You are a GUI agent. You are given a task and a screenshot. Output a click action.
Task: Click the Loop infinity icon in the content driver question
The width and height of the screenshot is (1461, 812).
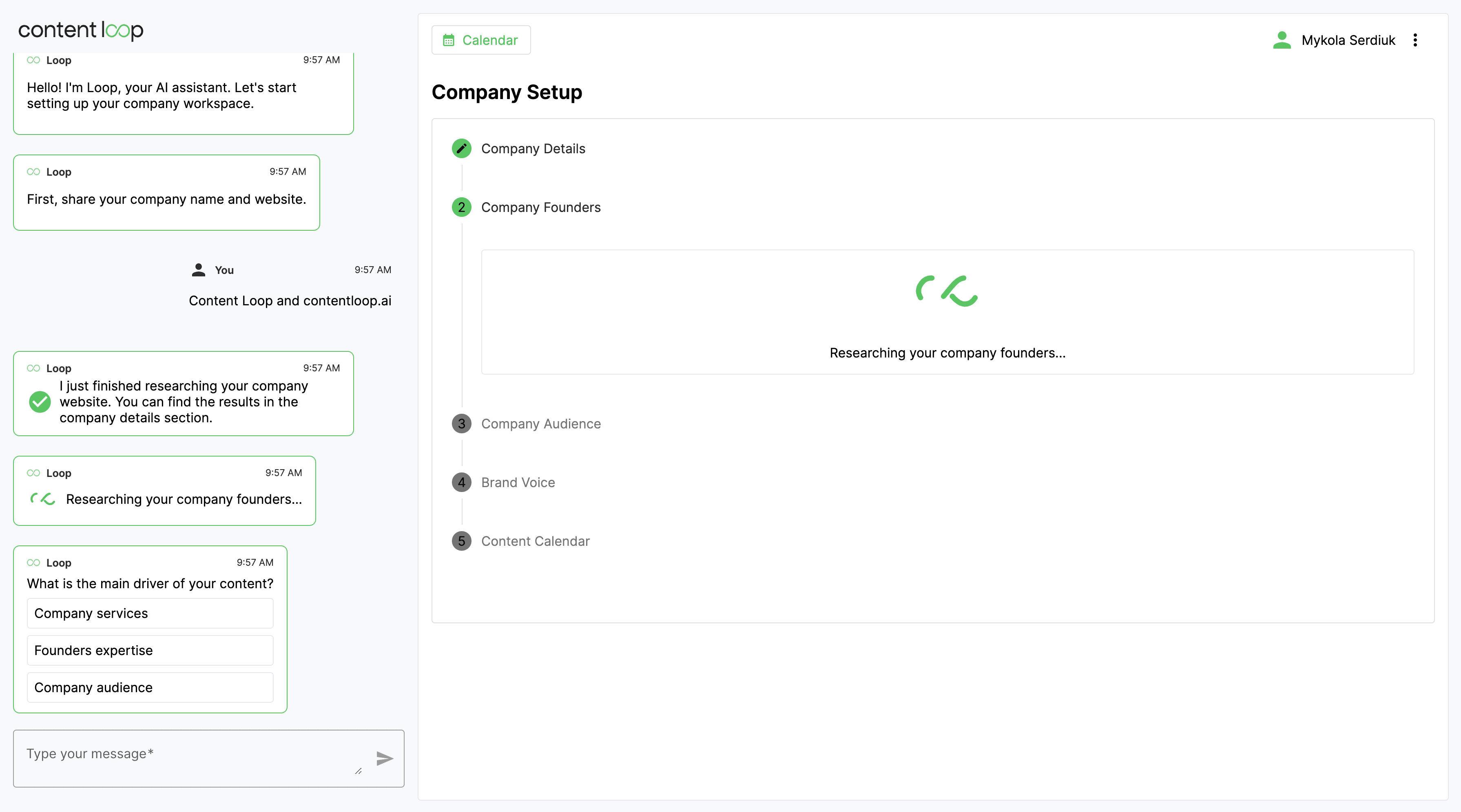coord(33,563)
